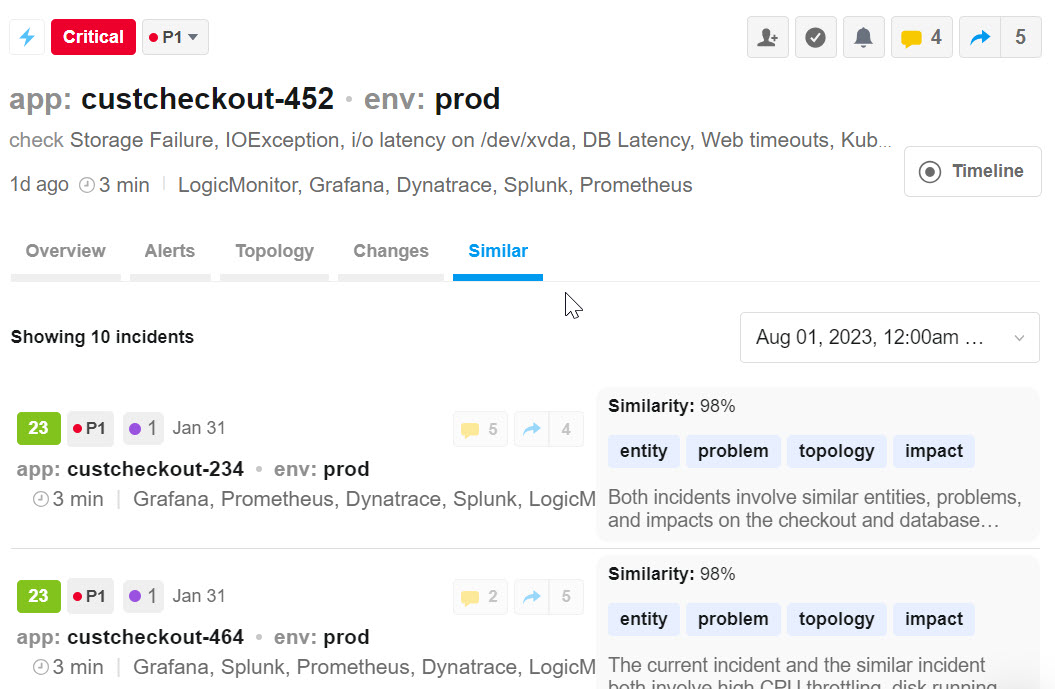Click the lightning bolt incident icon
The image size is (1055, 689).
click(27, 37)
